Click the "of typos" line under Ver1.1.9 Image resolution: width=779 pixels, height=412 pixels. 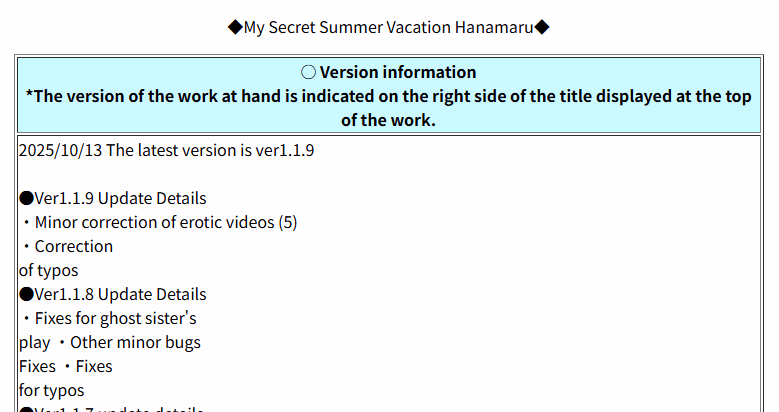(x=48, y=270)
